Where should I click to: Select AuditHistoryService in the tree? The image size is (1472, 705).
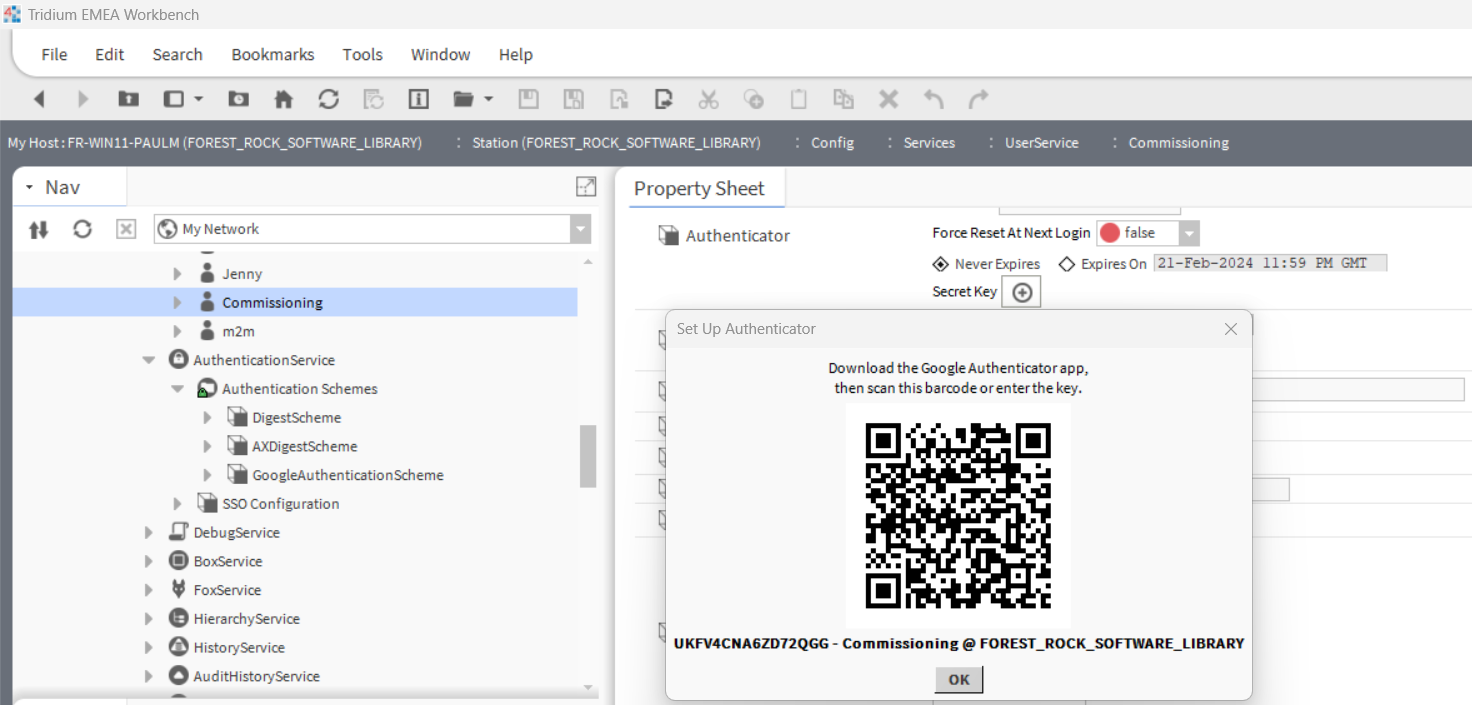[x=256, y=676]
